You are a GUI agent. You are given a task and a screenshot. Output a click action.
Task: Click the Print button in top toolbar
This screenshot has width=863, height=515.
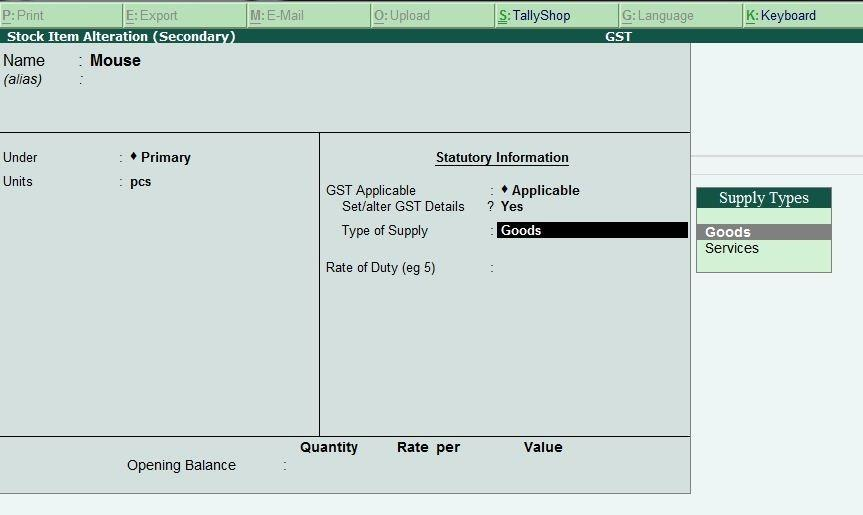pyautogui.click(x=60, y=15)
